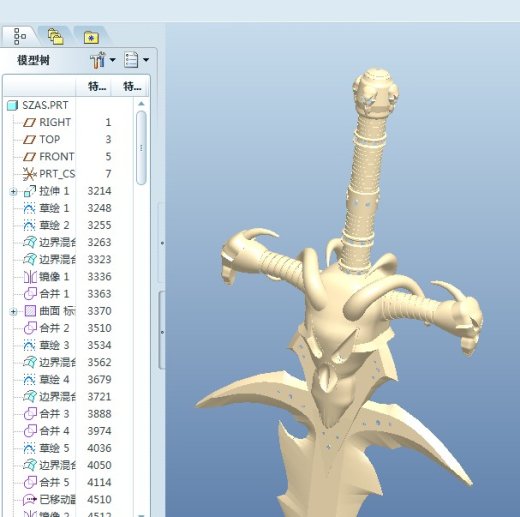Select the 已移动 moved-copy feature icon
520x517 pixels.
point(30,499)
